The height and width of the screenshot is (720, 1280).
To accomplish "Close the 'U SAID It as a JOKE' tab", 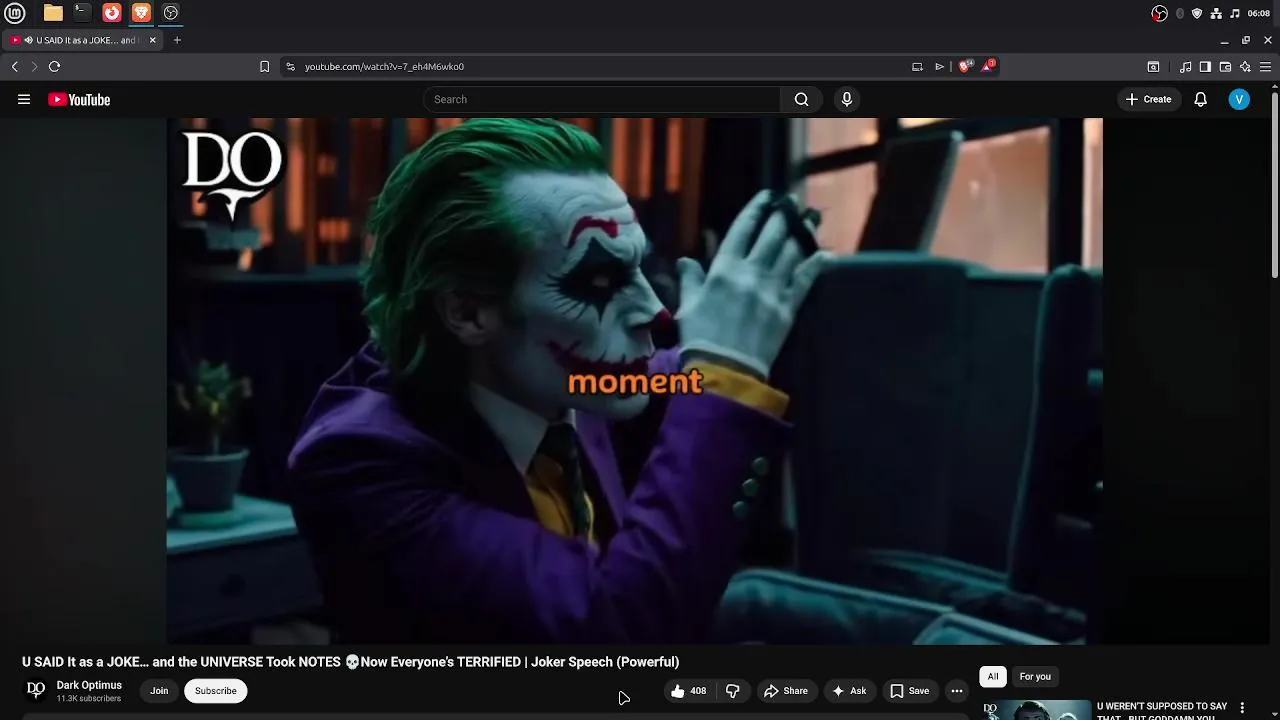I will pos(152,40).
